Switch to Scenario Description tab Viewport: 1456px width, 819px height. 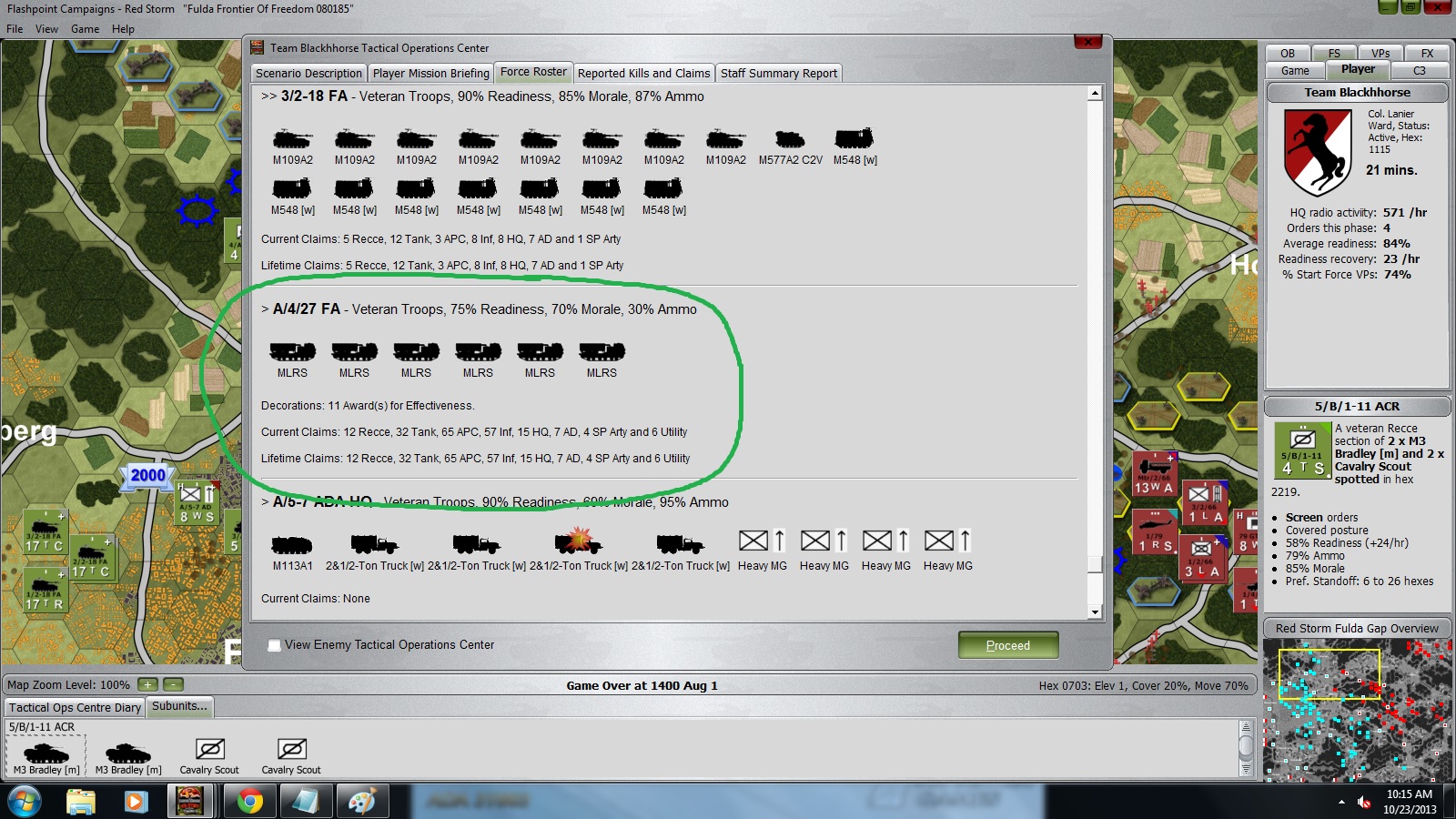pyautogui.click(x=308, y=74)
